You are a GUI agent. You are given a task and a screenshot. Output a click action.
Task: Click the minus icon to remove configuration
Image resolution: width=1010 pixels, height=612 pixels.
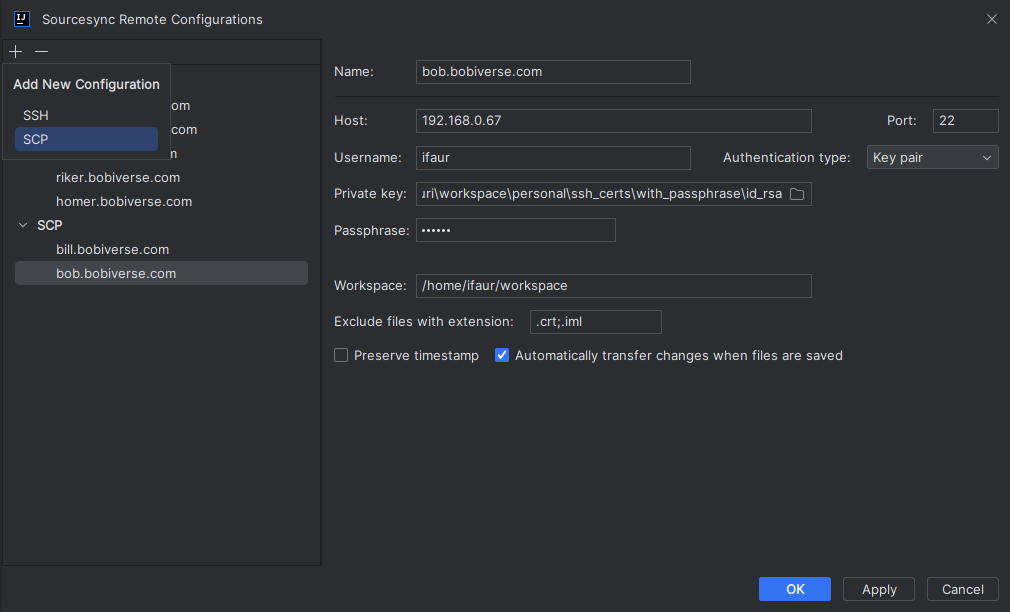pyautogui.click(x=41, y=52)
